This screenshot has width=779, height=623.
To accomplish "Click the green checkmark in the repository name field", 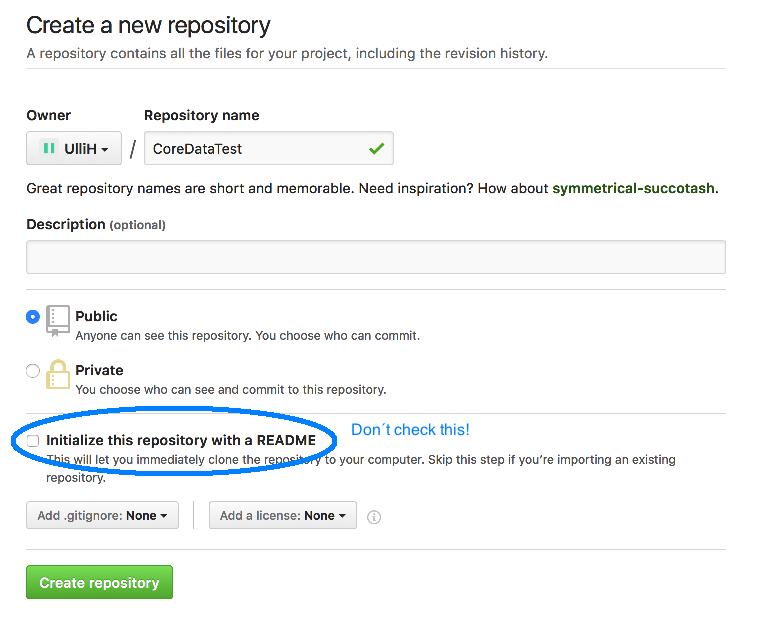I will [376, 149].
